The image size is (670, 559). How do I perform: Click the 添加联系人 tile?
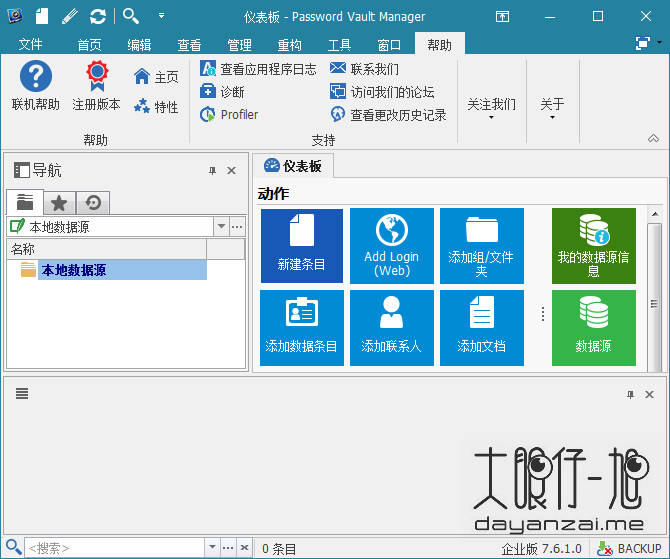[391, 328]
